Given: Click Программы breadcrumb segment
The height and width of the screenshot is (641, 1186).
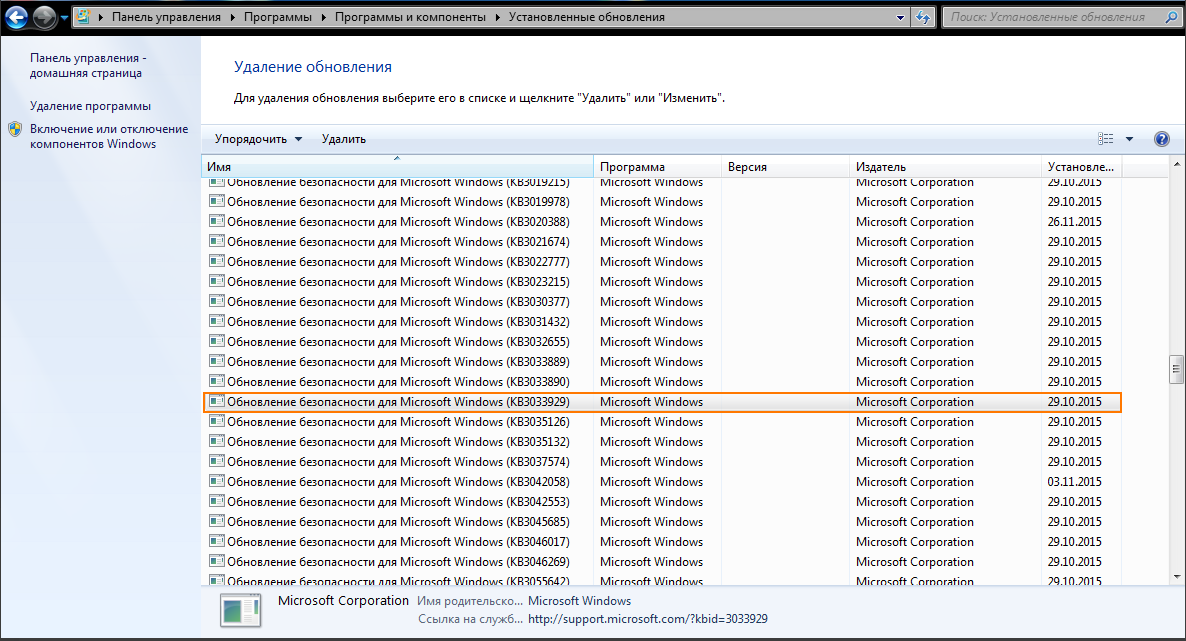Looking at the screenshot, I should click(278, 17).
